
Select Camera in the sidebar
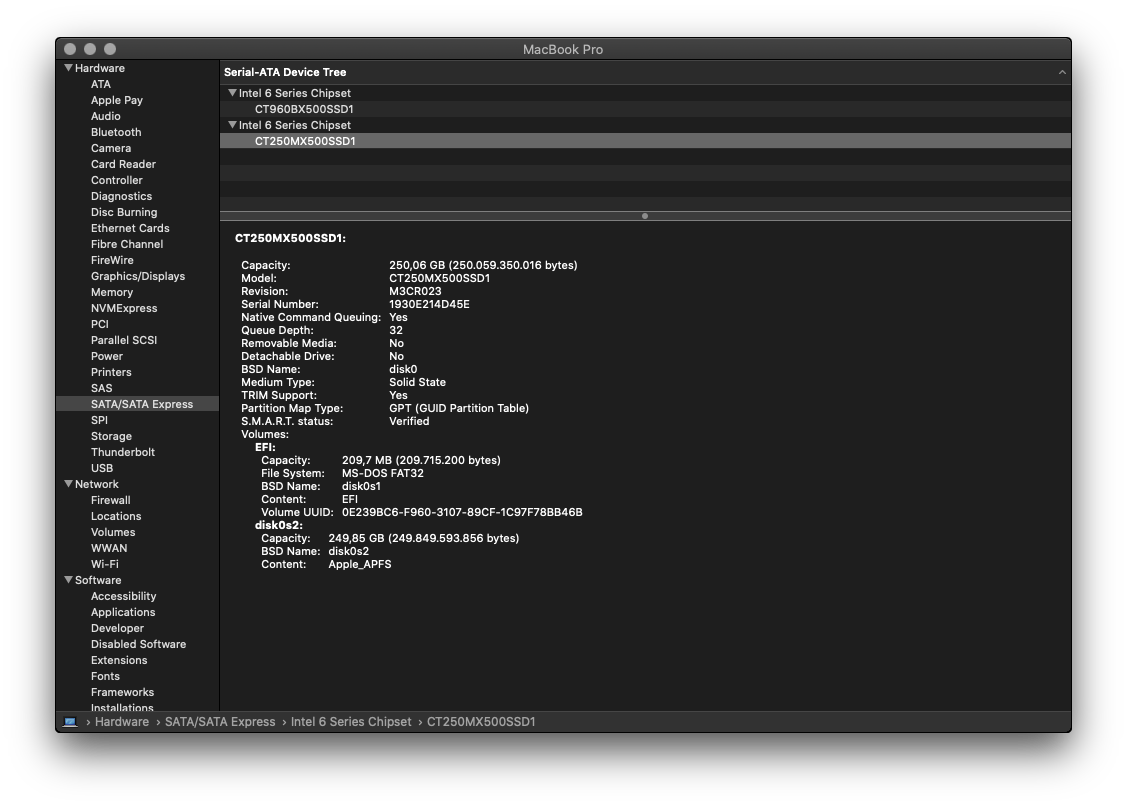tap(111, 148)
